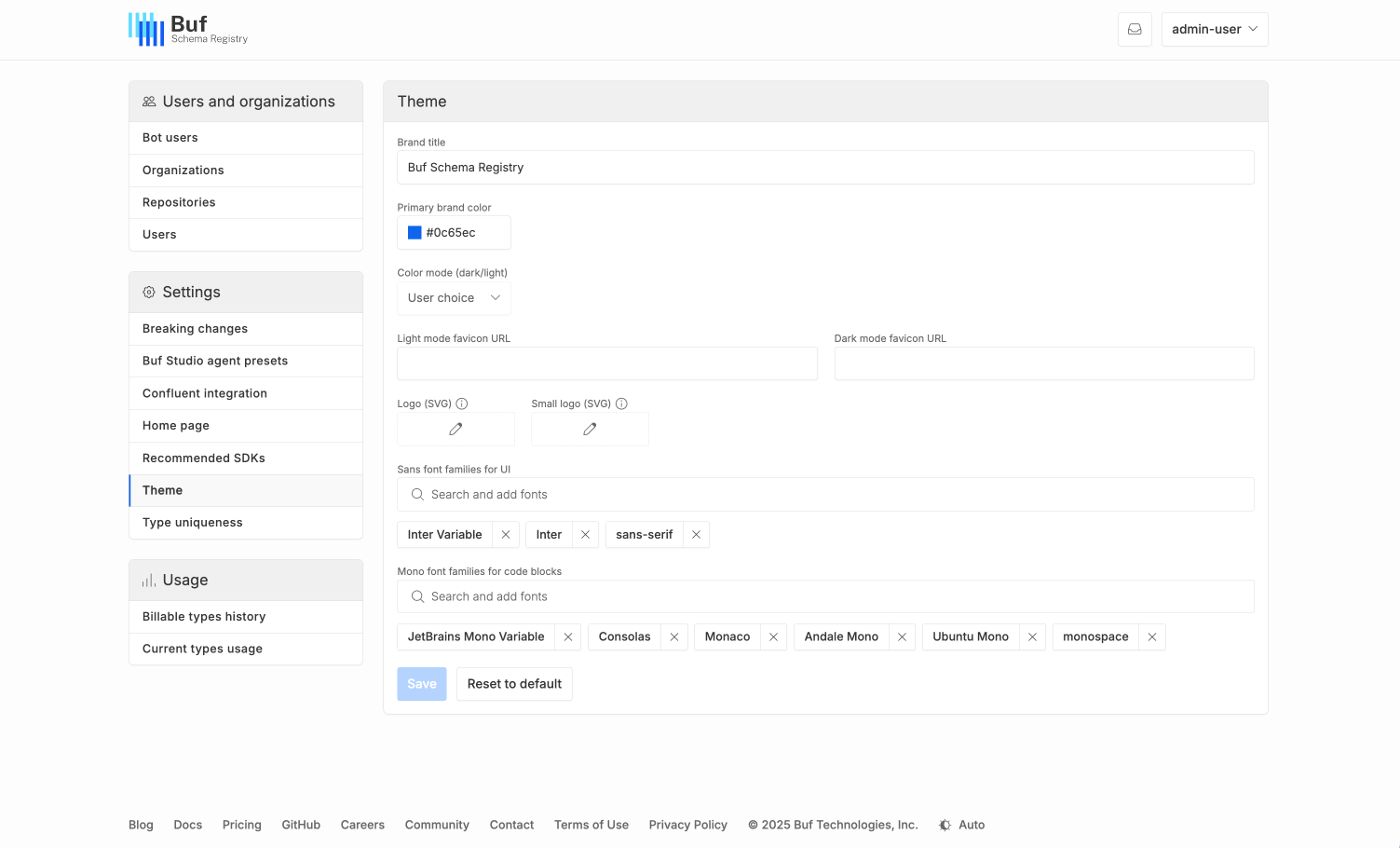Screen dimensions: 1400x848
Task: Expand the Color mode User choice dropdown
Action: 454,298
